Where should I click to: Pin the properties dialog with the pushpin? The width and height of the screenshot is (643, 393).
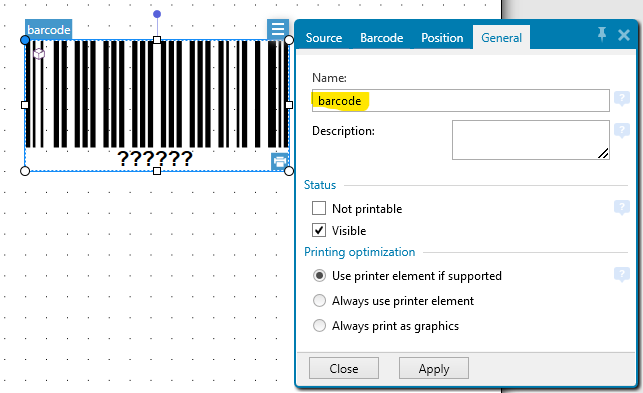pos(602,34)
